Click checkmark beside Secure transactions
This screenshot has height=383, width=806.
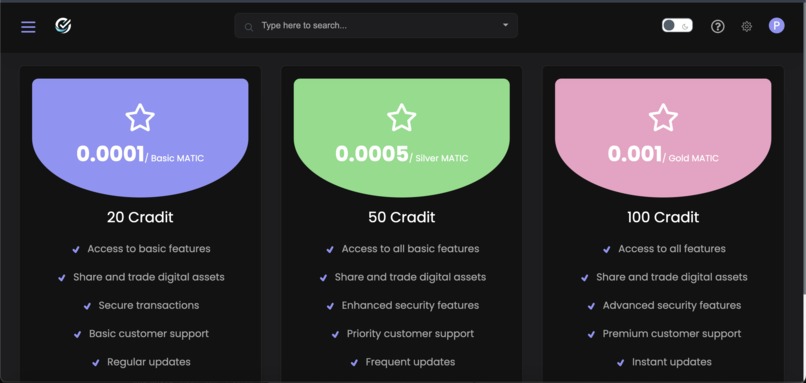87,306
